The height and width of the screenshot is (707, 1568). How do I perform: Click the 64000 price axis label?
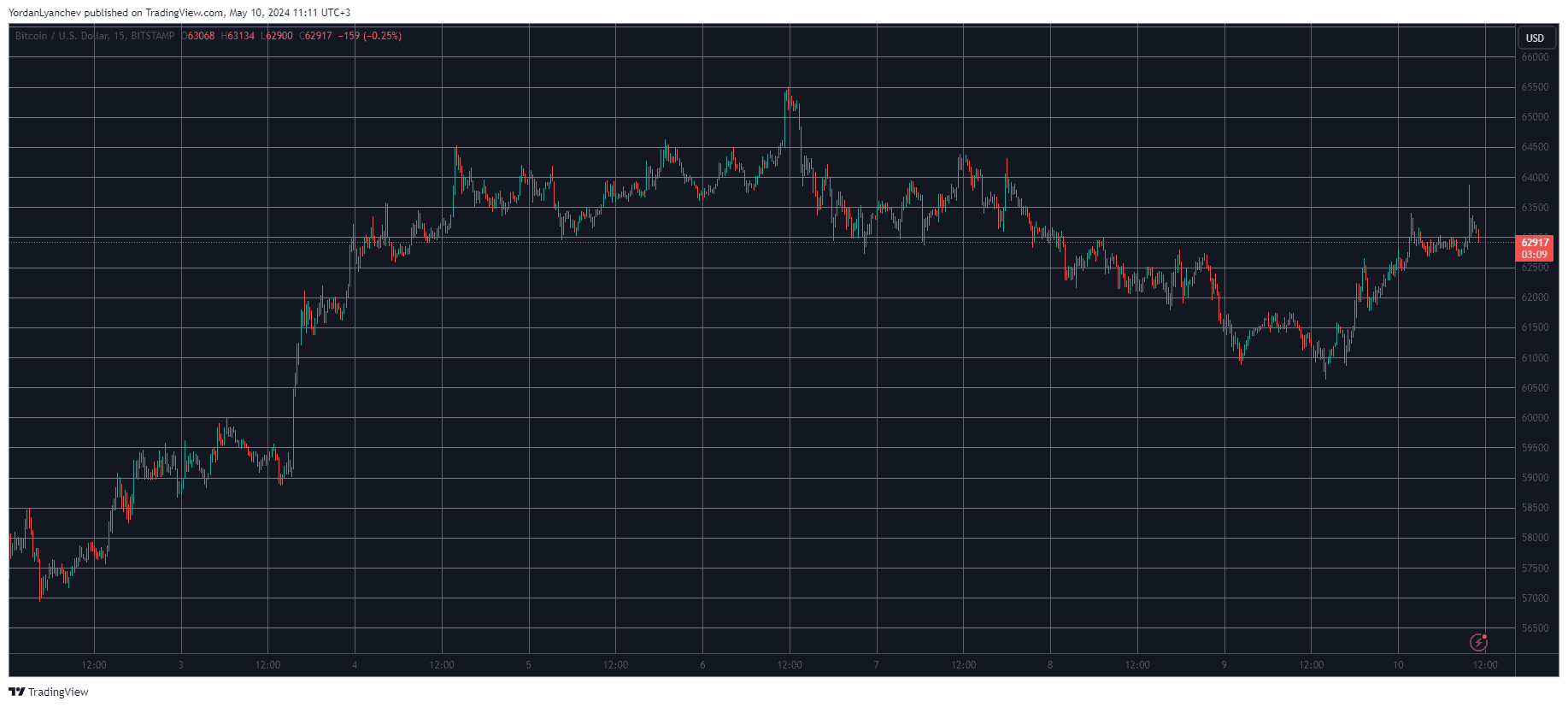(x=1535, y=178)
